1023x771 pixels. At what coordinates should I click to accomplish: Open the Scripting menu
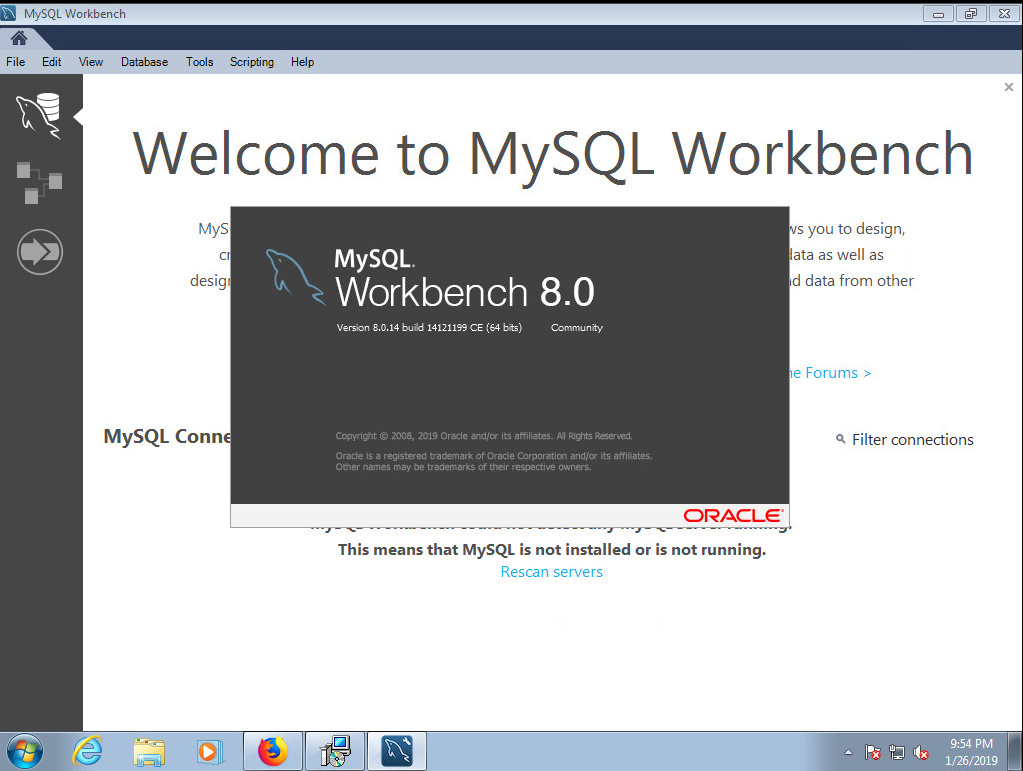click(251, 62)
